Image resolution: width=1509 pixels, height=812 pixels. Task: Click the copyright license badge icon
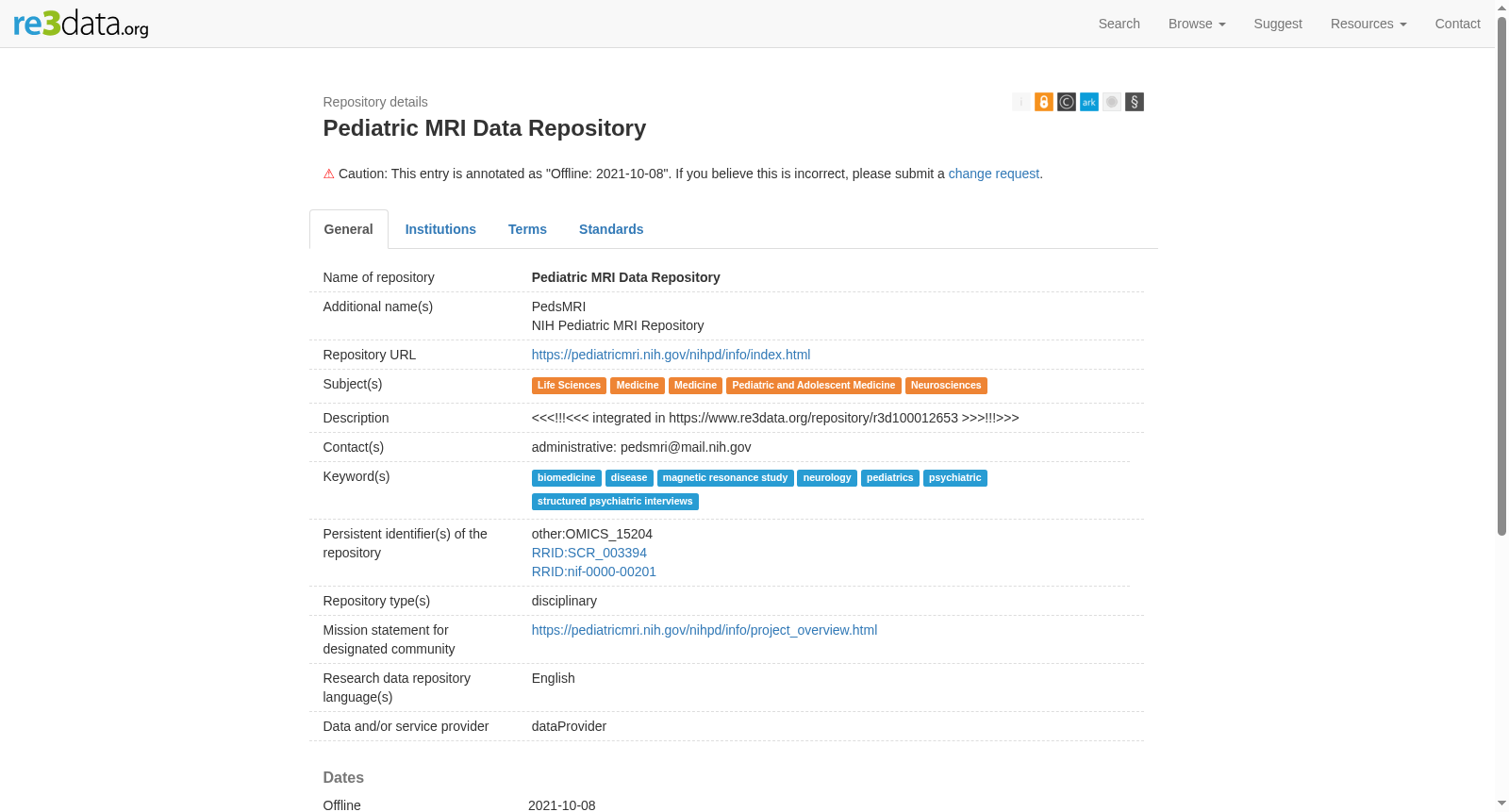[x=1067, y=102]
